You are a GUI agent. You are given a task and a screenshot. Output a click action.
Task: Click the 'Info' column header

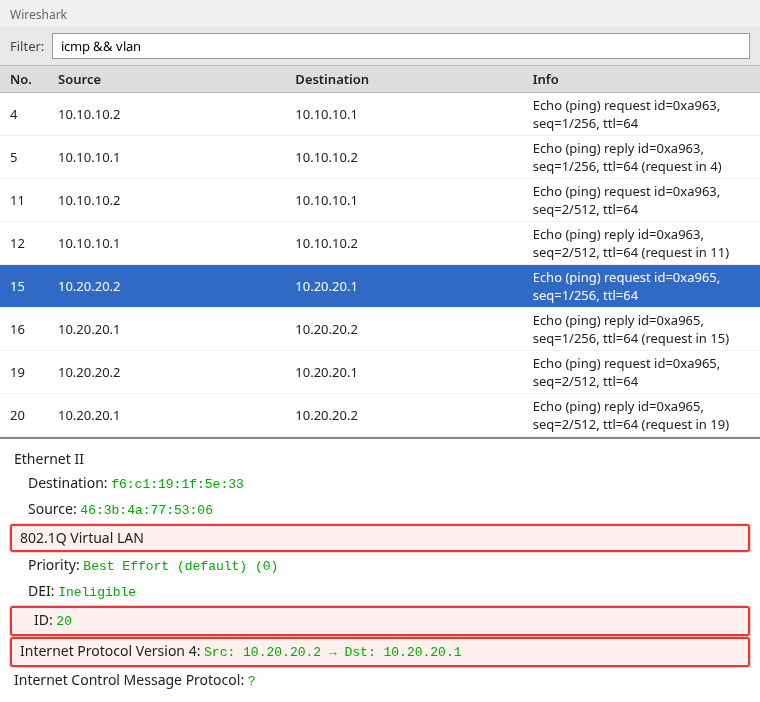(545, 80)
